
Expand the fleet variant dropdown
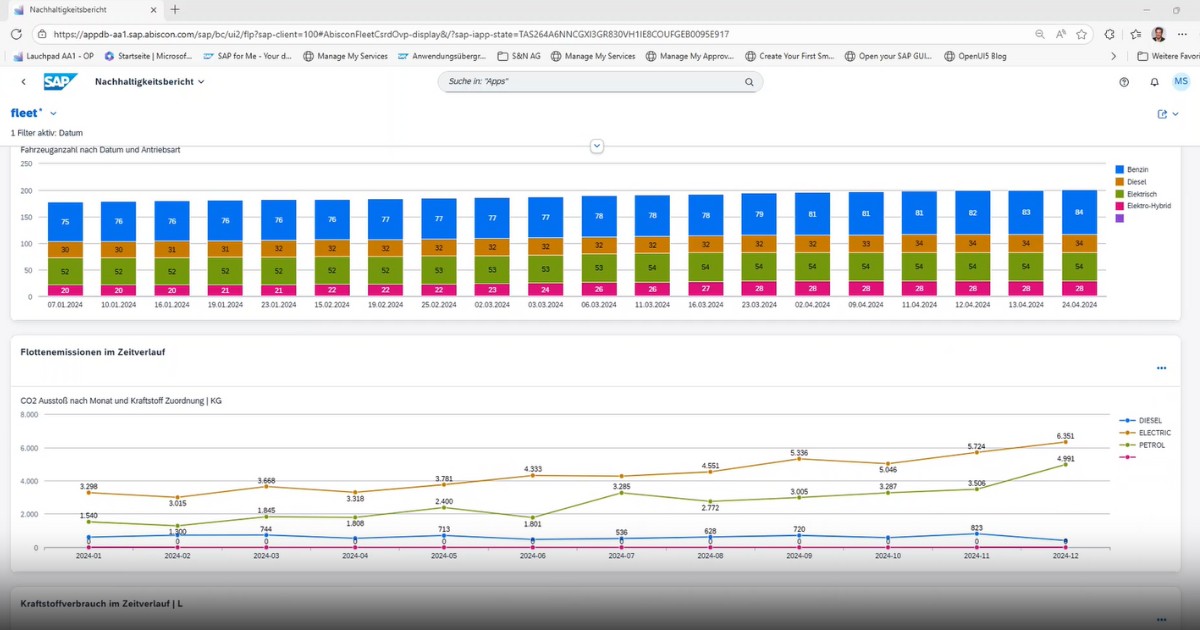[53, 114]
